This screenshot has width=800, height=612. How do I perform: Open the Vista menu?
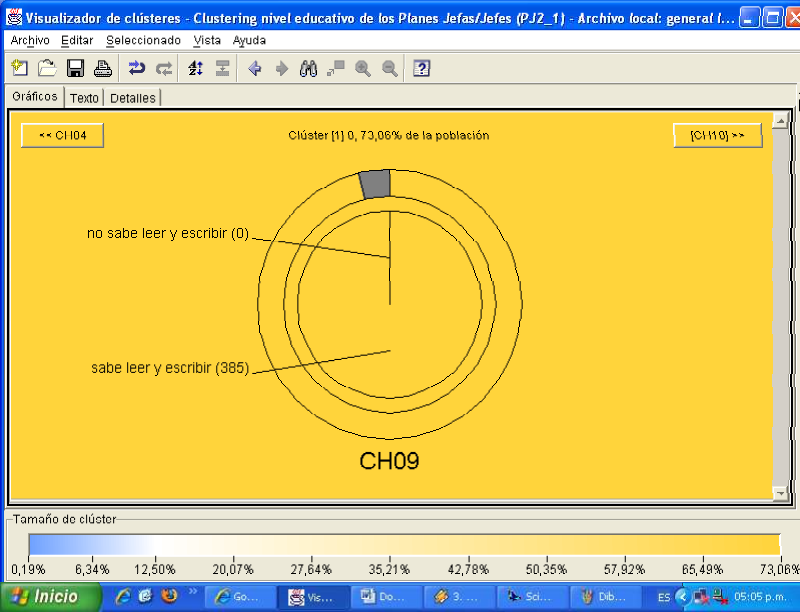tap(207, 40)
